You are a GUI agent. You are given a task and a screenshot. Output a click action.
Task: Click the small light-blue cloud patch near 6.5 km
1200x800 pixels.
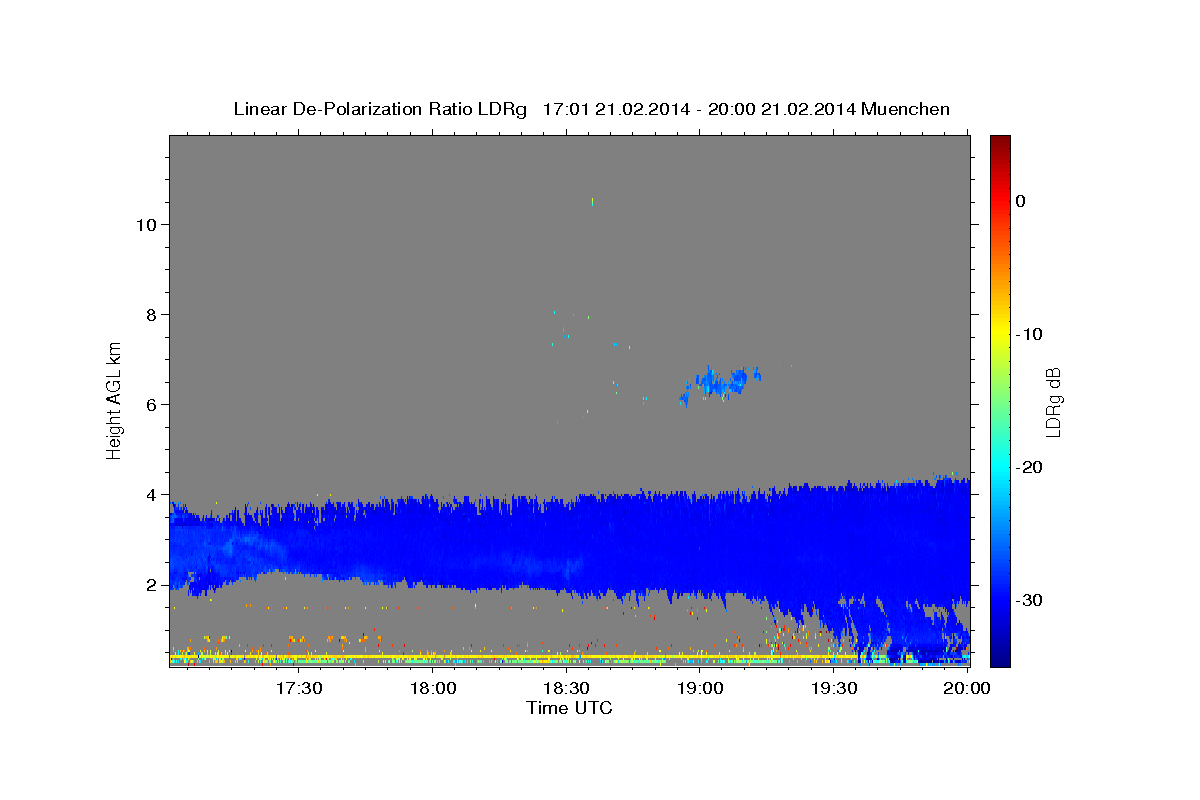721,383
